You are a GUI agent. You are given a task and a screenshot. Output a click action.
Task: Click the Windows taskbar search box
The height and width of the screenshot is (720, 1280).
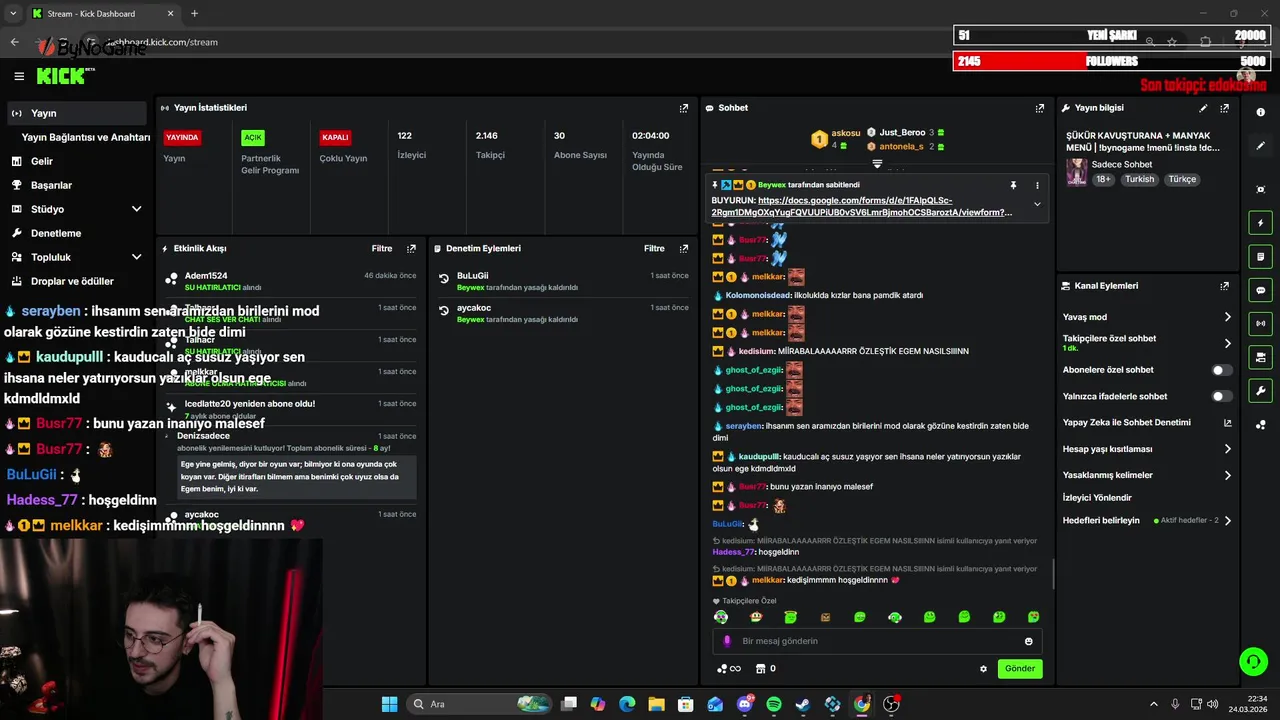(480, 704)
